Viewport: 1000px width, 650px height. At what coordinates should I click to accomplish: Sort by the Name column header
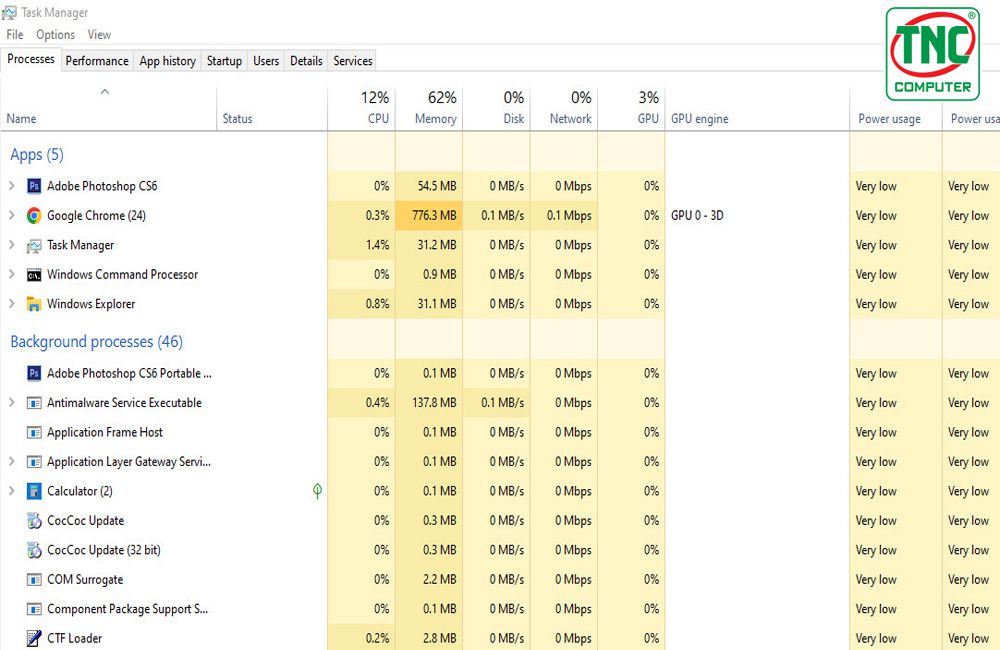pyautogui.click(x=108, y=107)
